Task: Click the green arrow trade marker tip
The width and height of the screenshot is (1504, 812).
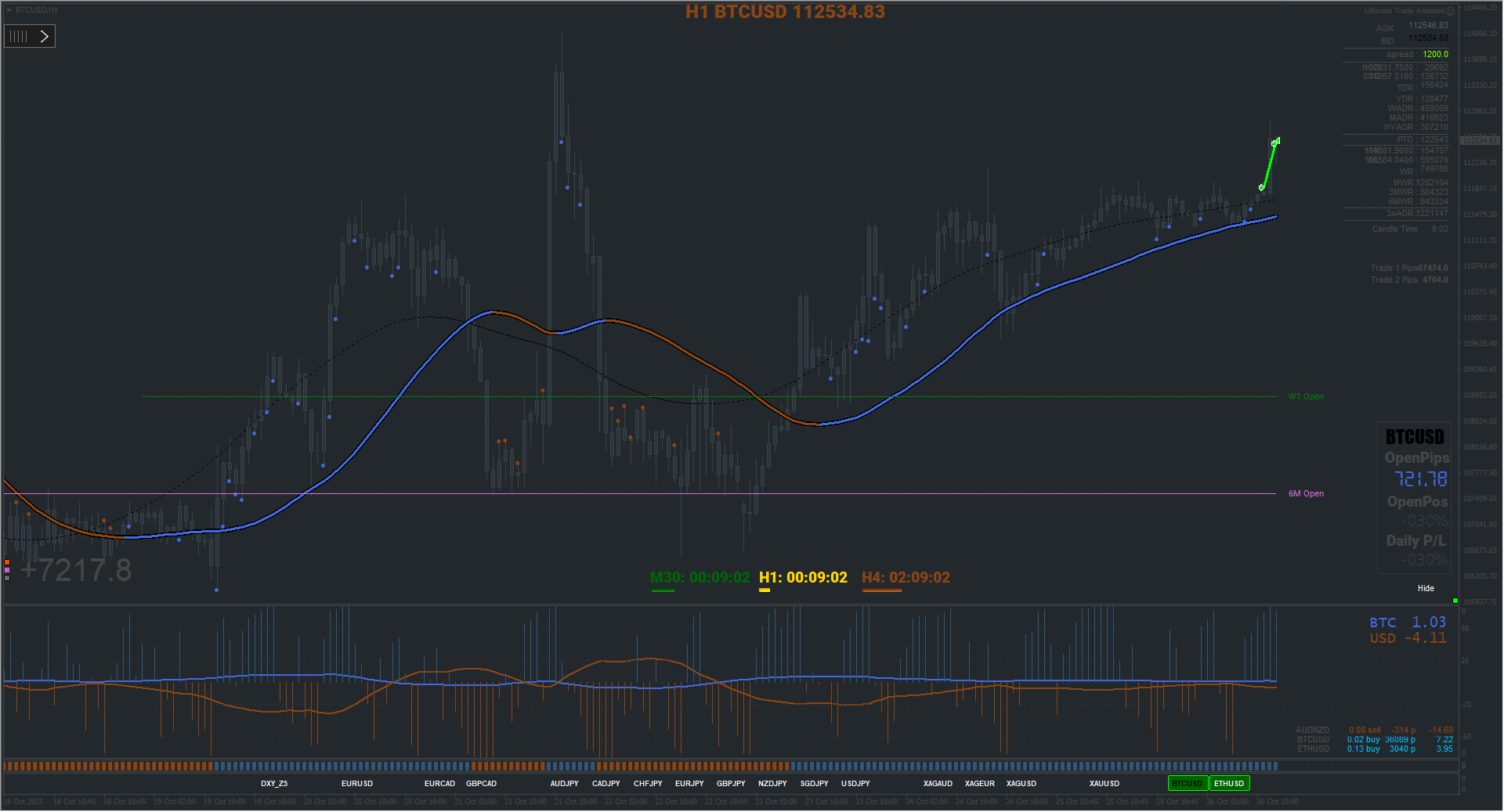Action: point(1276,141)
